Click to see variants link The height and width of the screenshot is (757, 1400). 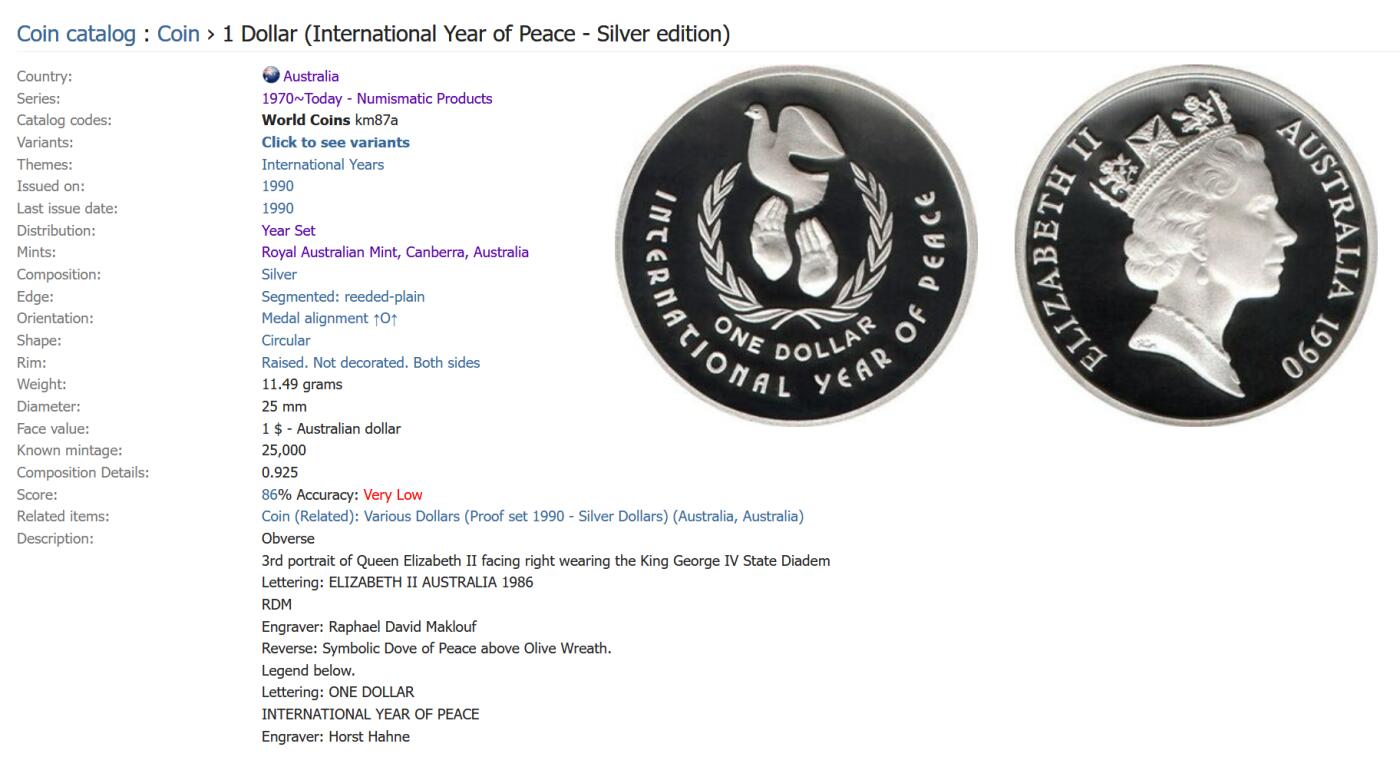tap(336, 142)
